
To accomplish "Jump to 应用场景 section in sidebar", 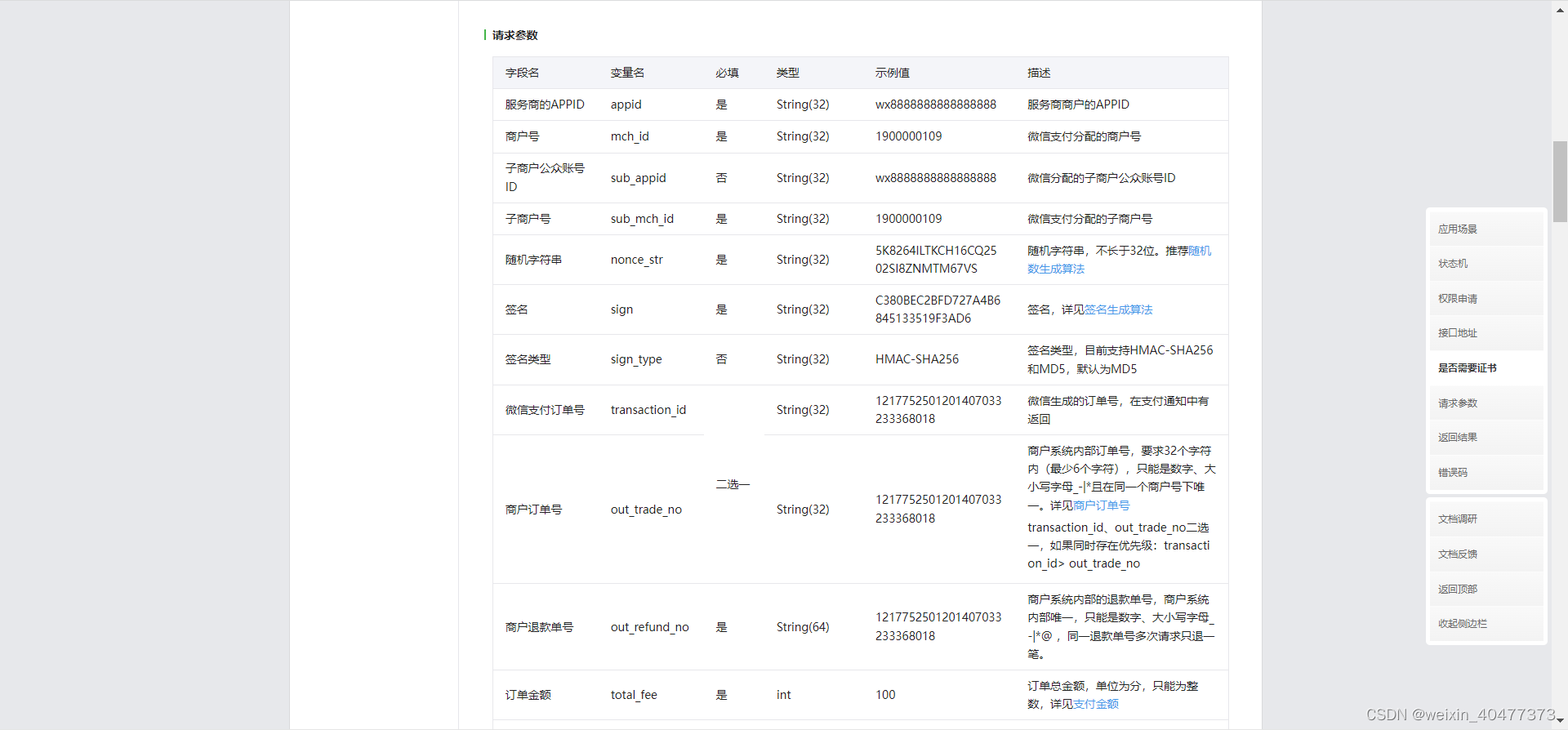I will (1486, 229).
